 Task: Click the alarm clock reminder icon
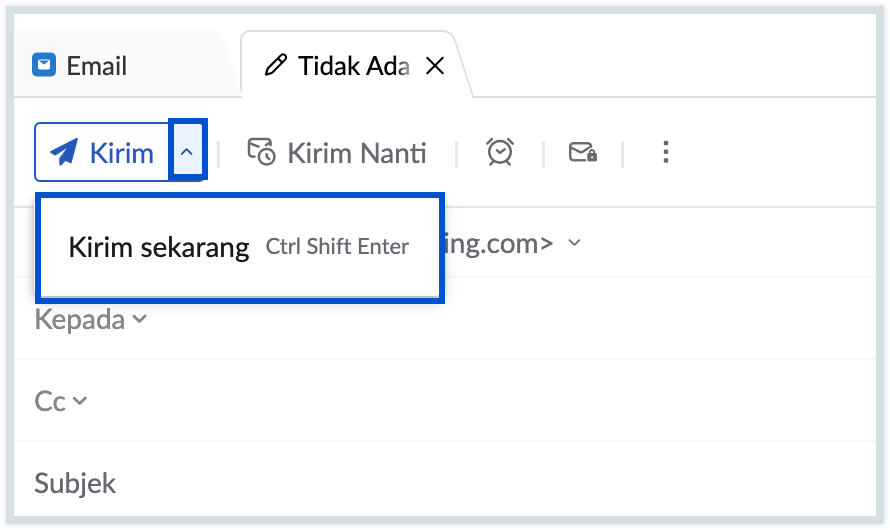(x=500, y=152)
